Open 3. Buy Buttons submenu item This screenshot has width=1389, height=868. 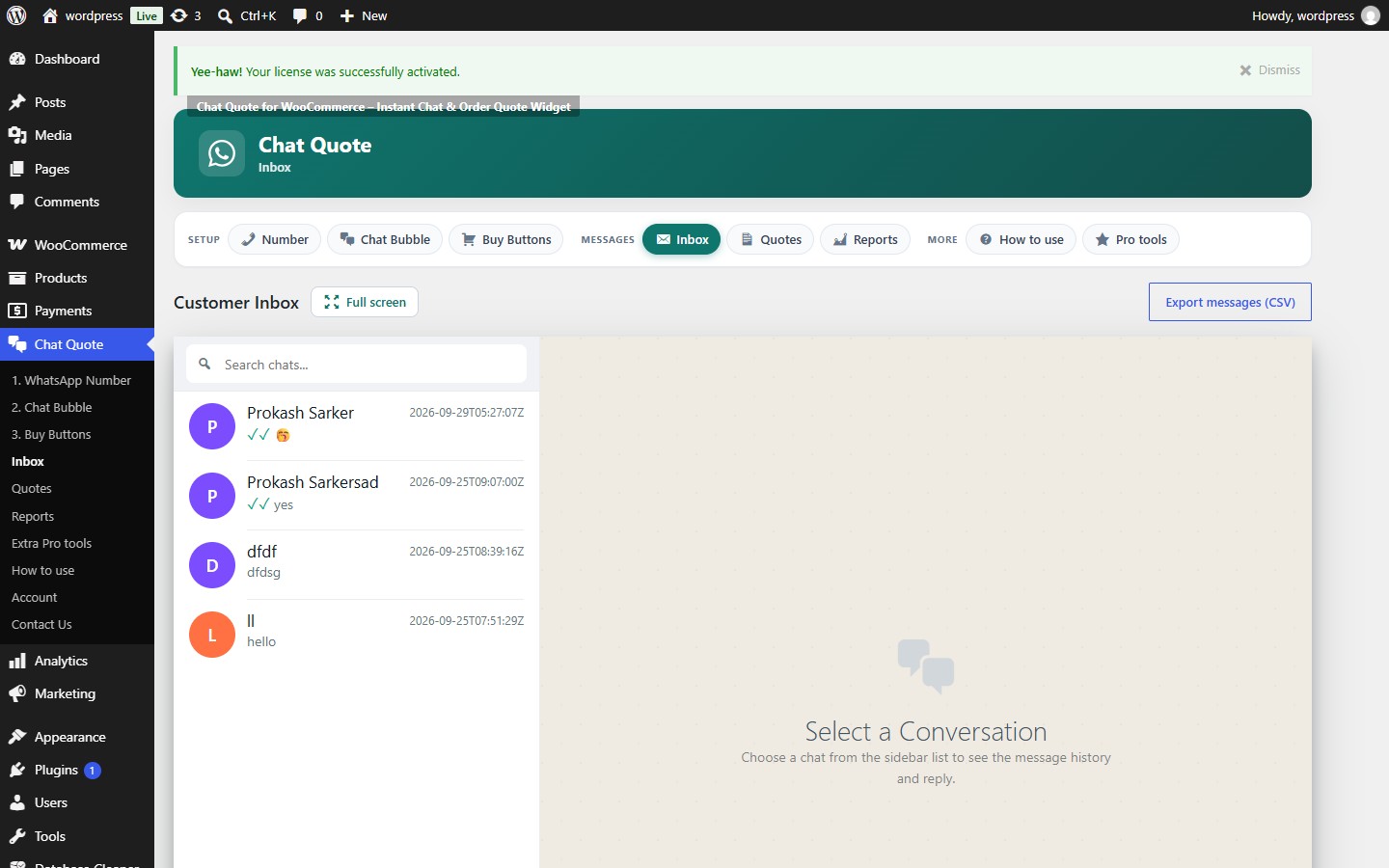tap(51, 434)
